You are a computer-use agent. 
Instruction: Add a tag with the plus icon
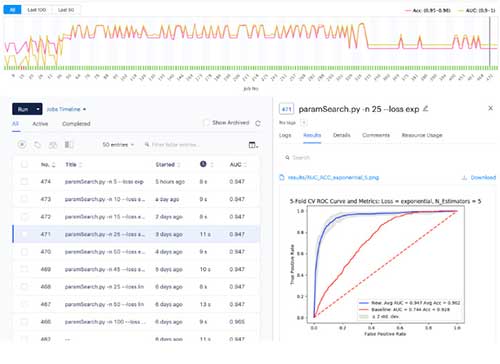(x=304, y=123)
